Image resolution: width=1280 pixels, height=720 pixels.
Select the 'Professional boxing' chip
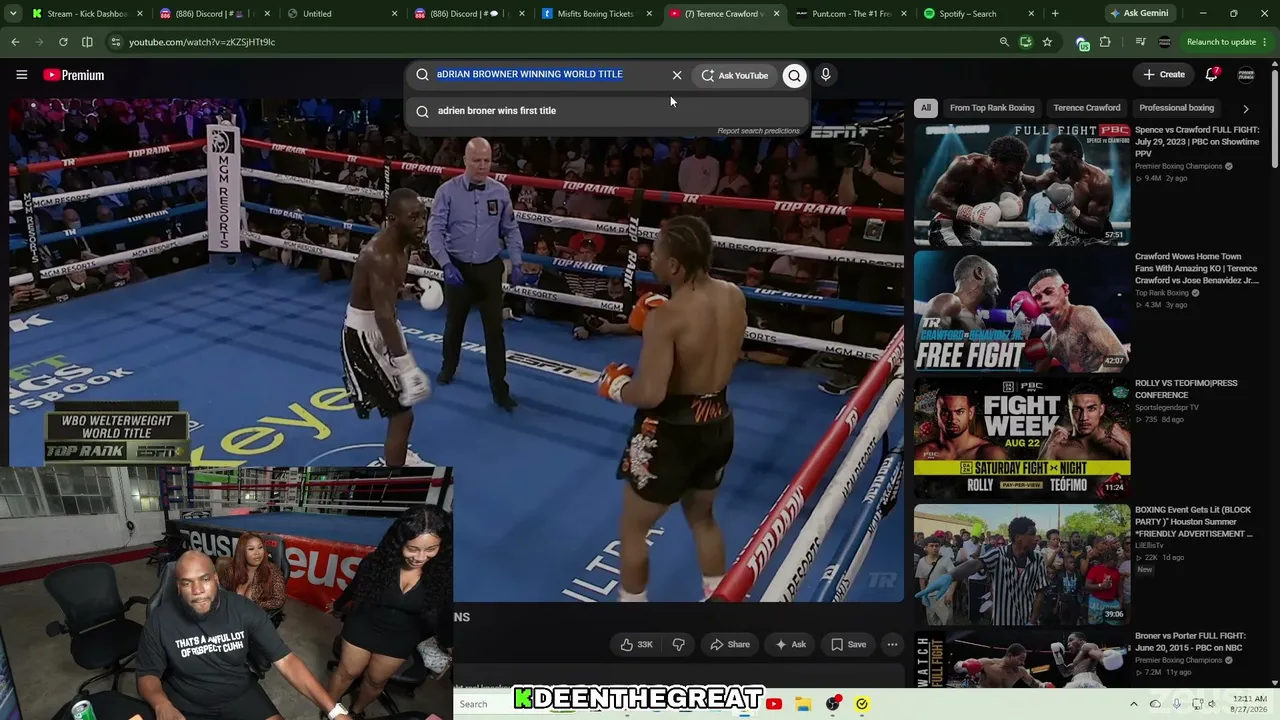(1177, 108)
